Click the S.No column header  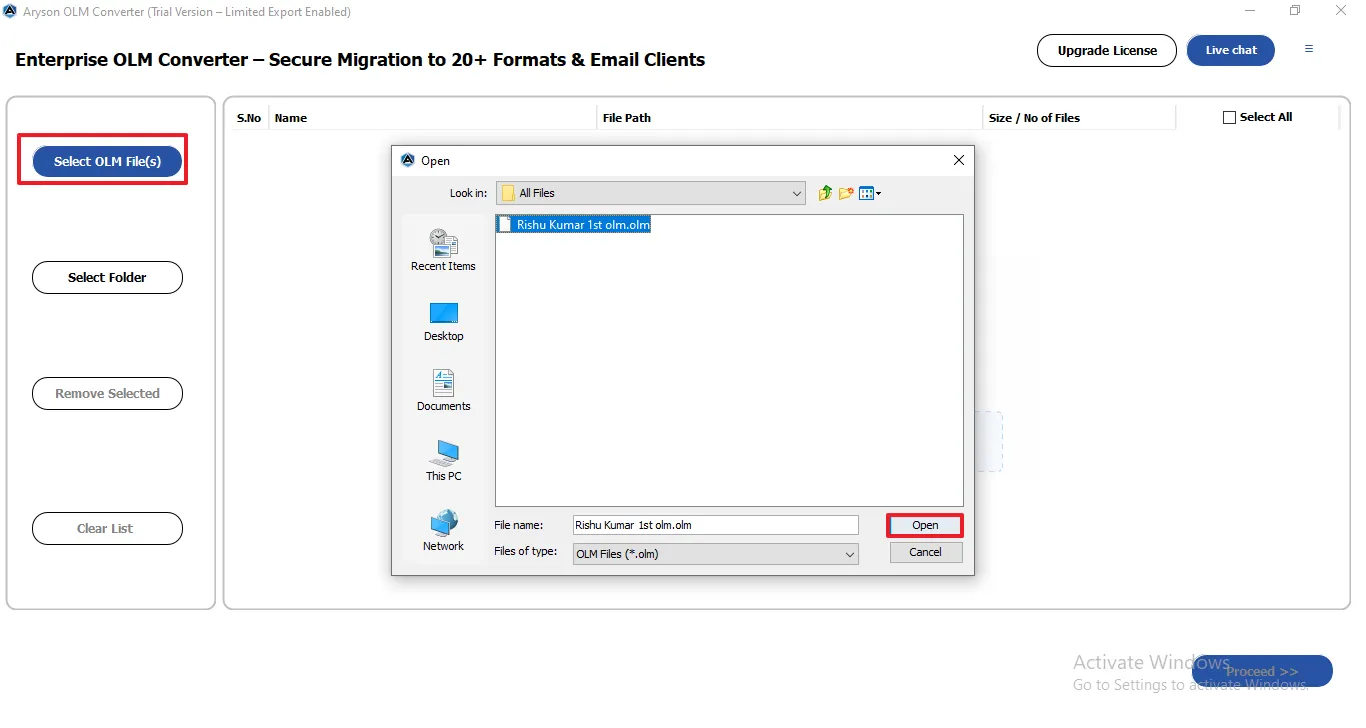[x=249, y=118]
